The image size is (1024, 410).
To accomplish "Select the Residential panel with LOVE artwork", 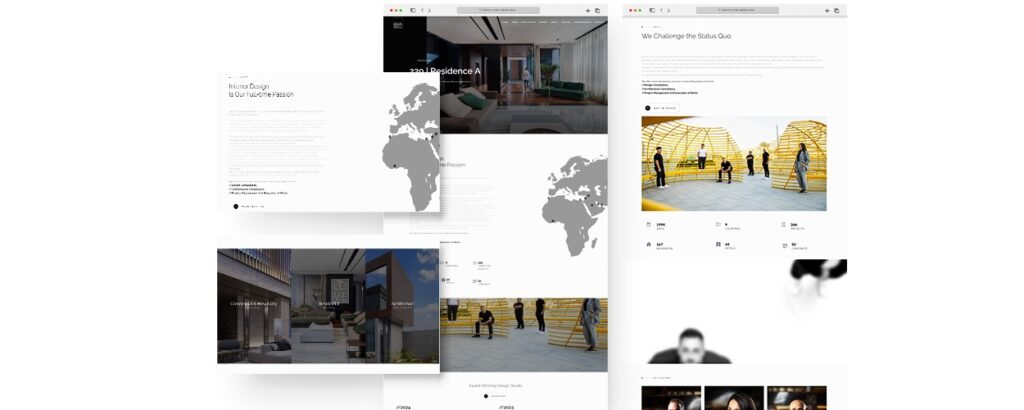I will pyautogui.click(x=328, y=306).
